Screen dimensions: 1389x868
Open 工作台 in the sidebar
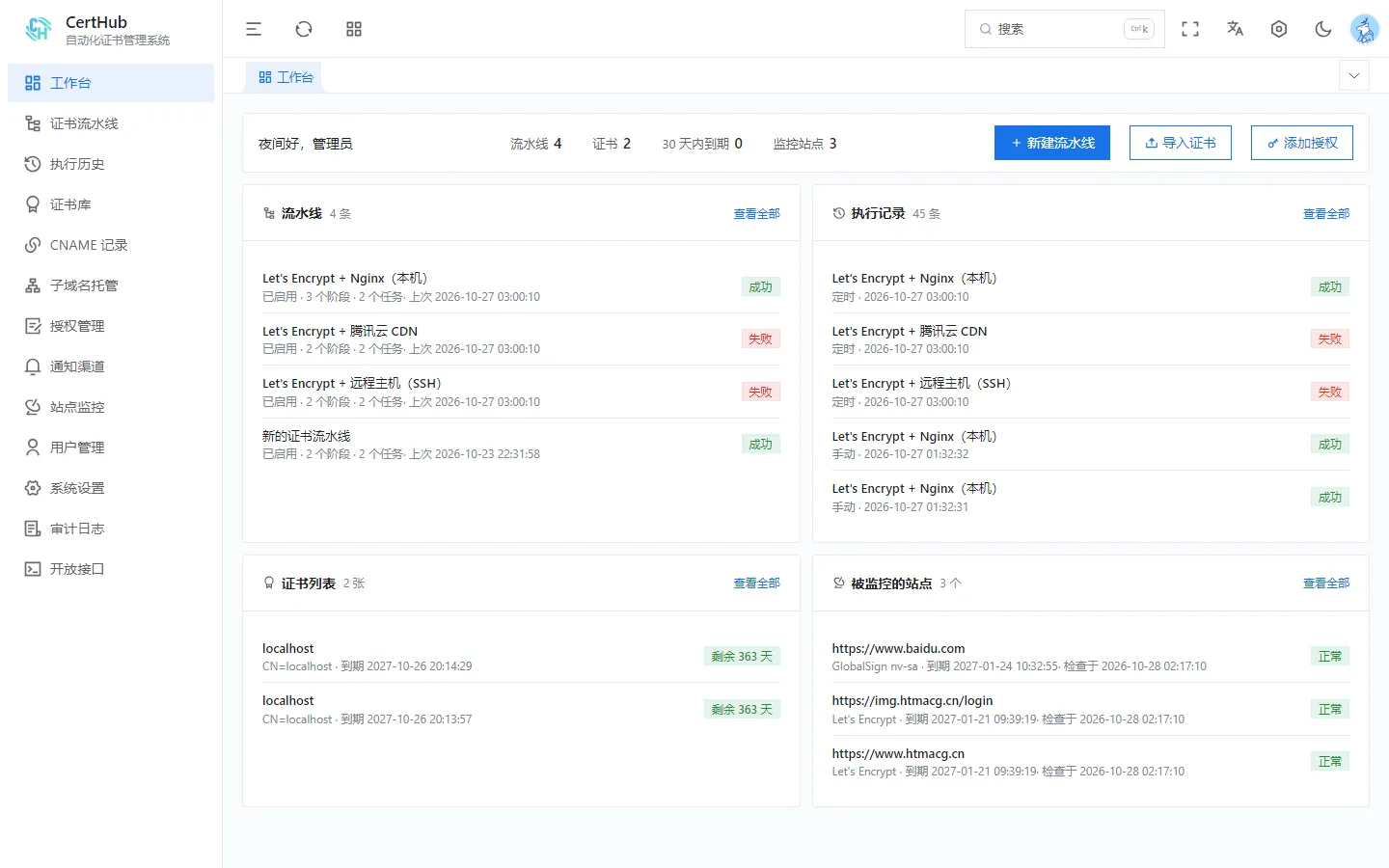coord(111,83)
